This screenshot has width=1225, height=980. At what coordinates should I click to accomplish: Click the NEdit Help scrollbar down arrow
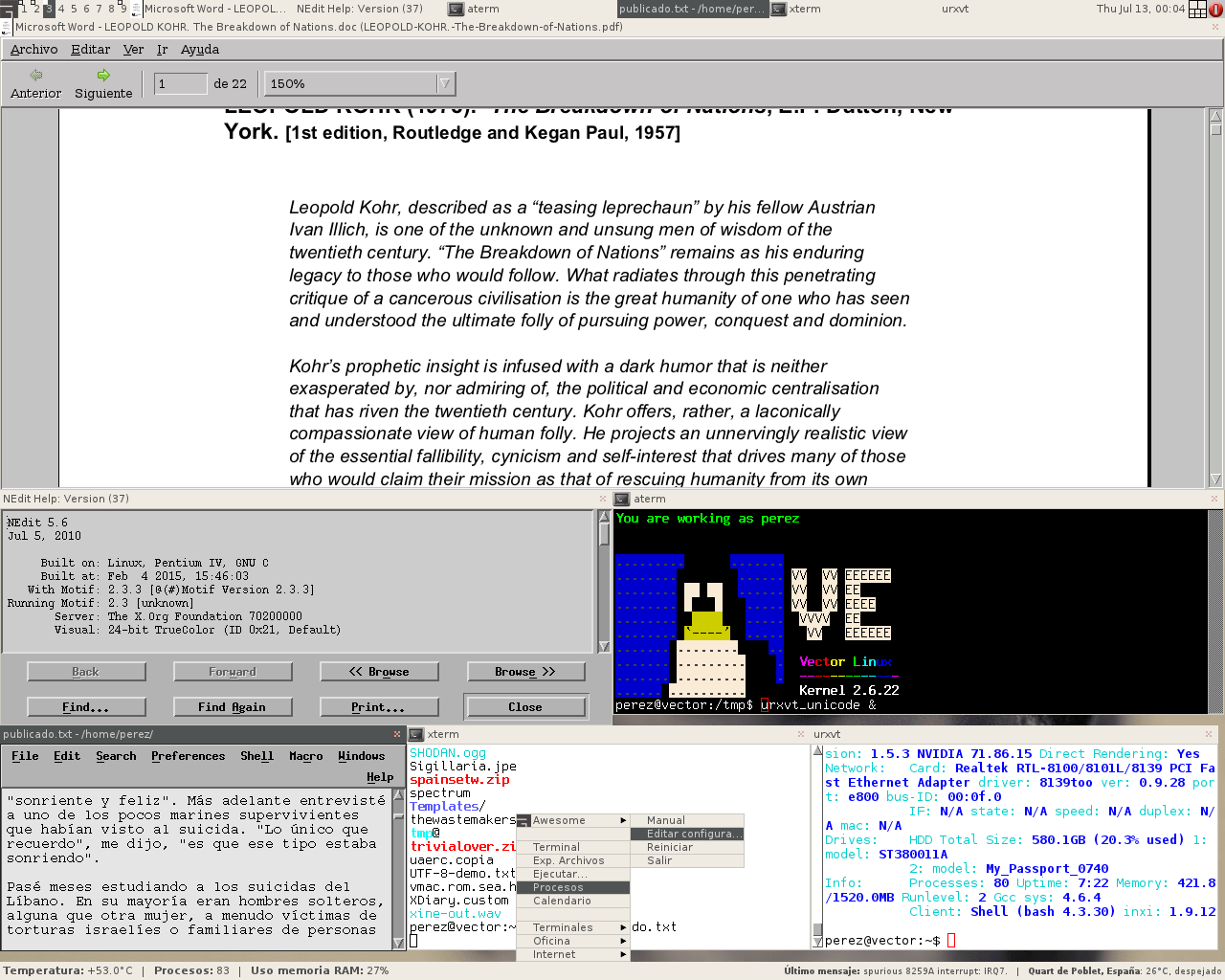(x=604, y=647)
